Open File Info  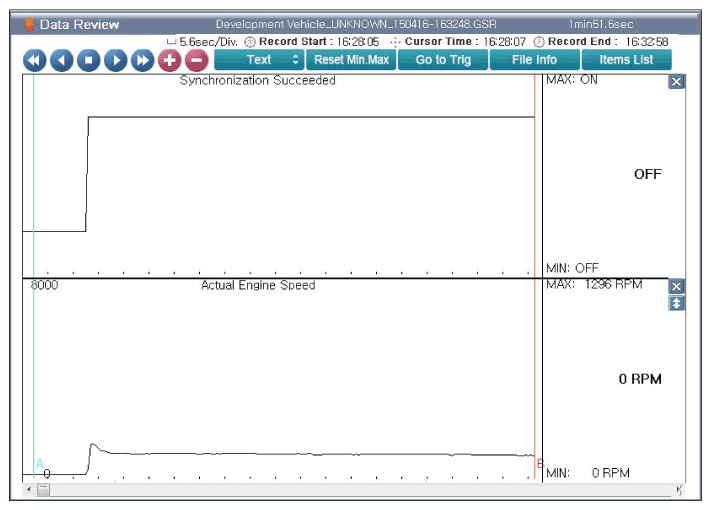535,60
